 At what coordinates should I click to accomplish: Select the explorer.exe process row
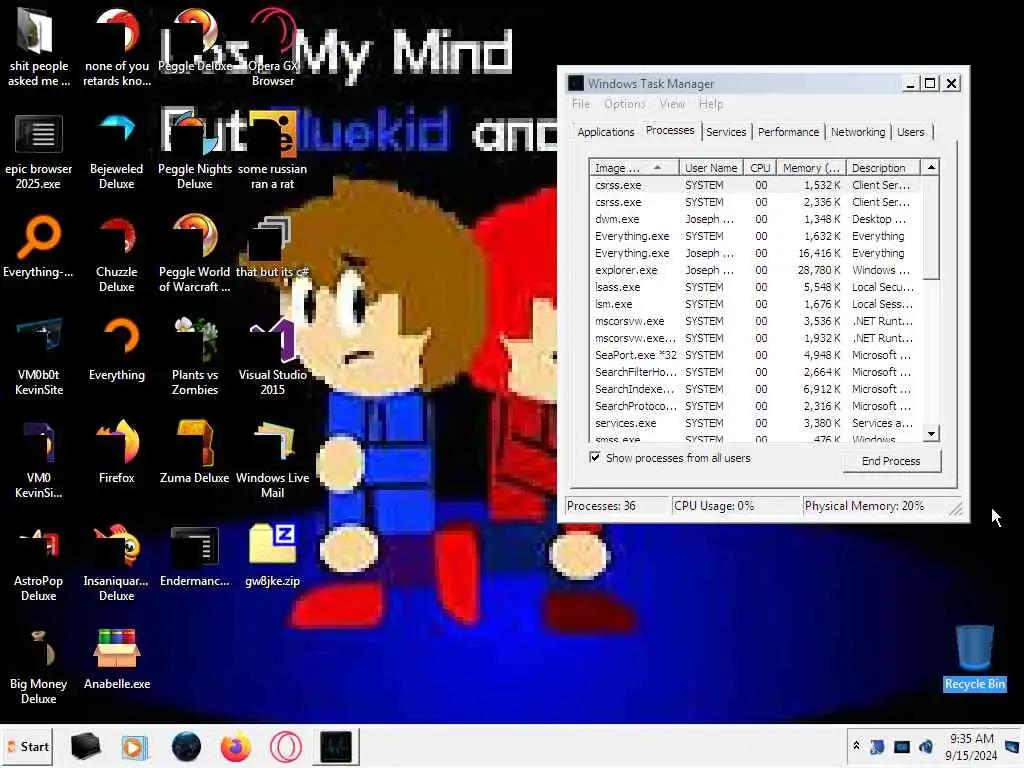click(756, 270)
